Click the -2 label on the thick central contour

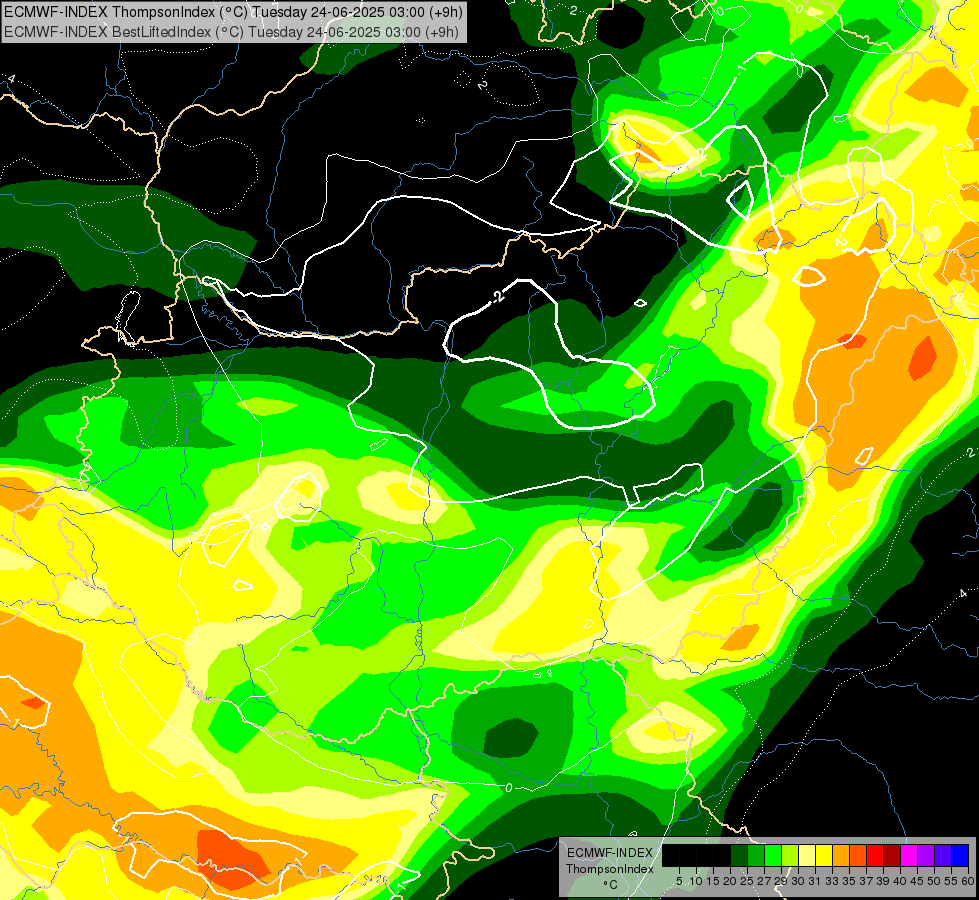pyautogui.click(x=497, y=298)
